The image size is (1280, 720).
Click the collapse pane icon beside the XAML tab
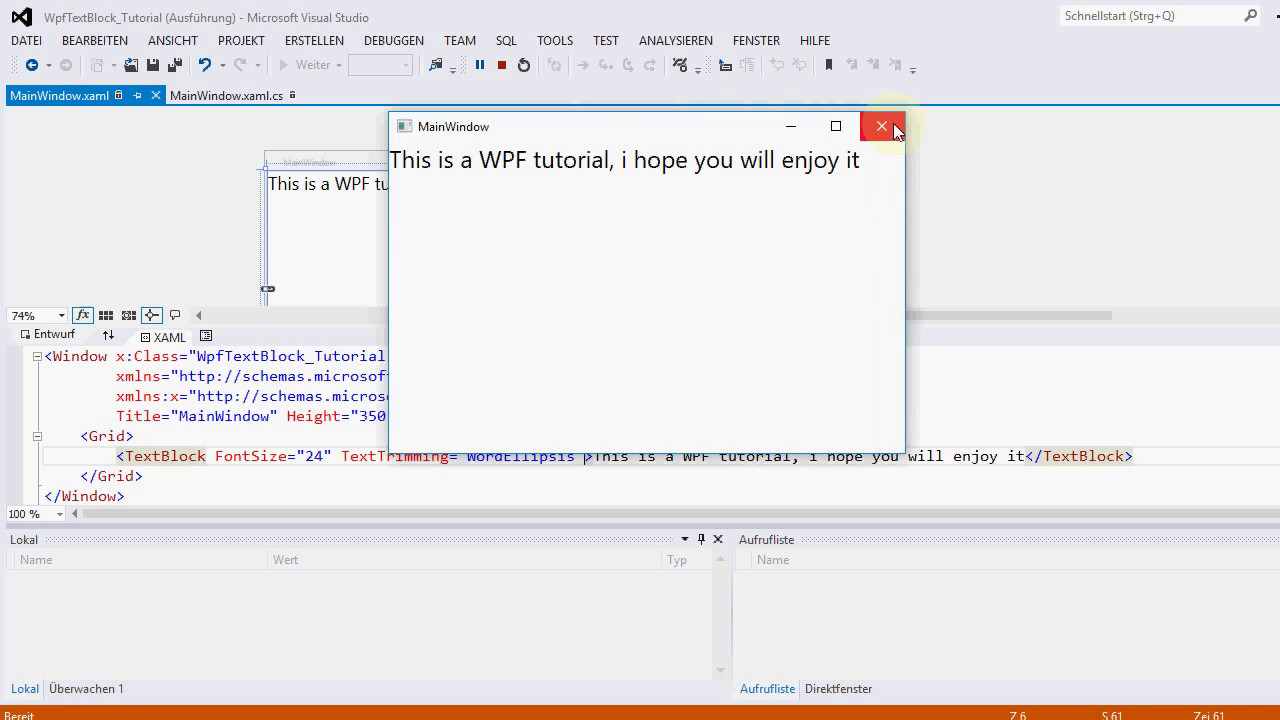206,336
